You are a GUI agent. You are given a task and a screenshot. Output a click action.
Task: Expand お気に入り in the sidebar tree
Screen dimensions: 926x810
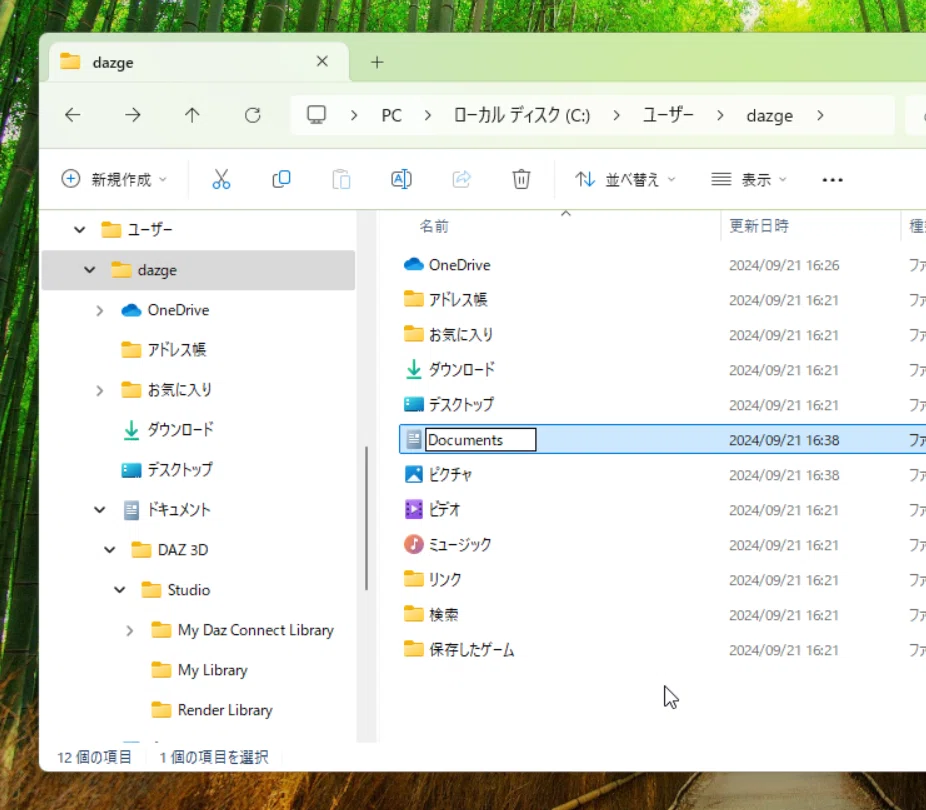100,390
